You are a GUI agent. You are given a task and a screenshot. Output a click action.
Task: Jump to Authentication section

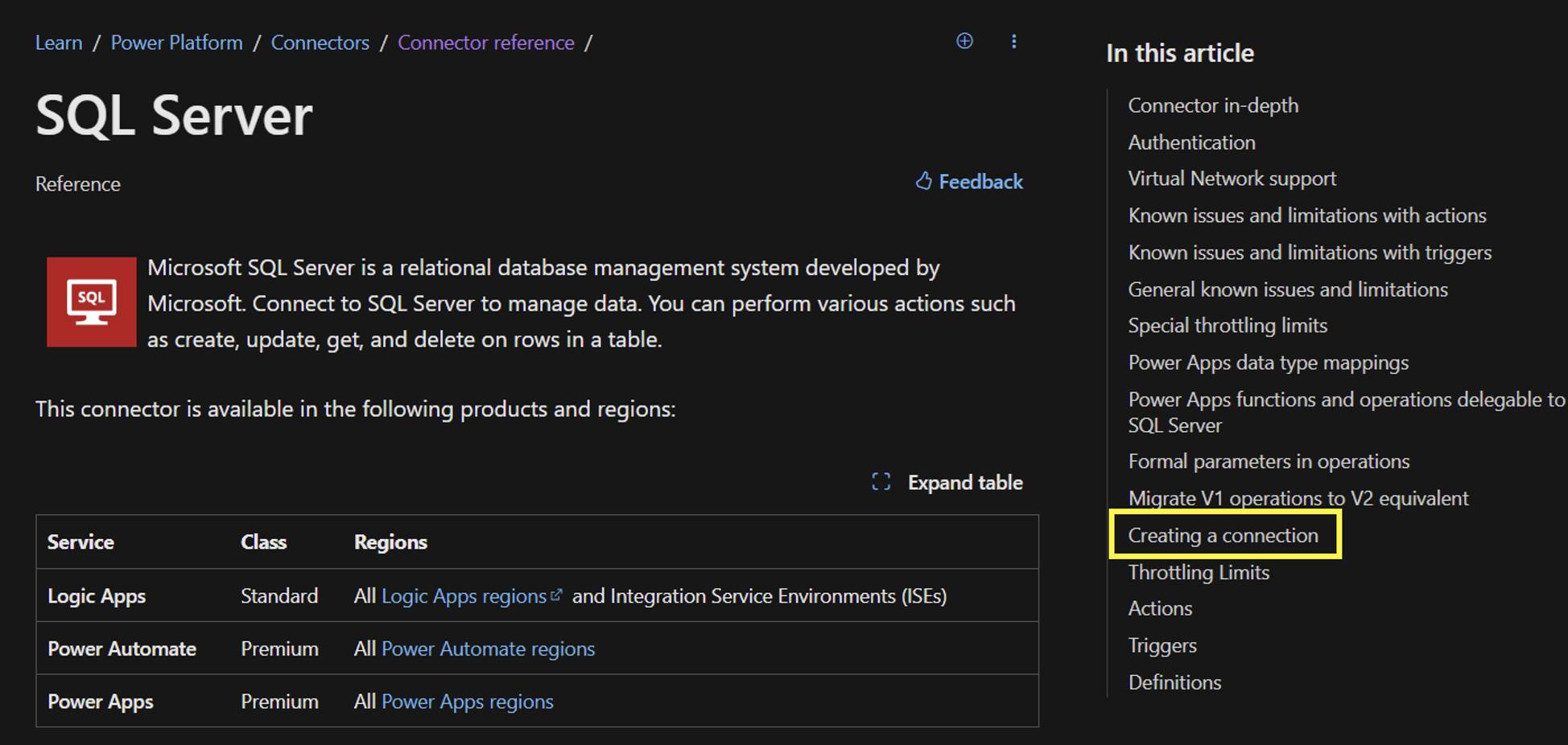coord(1191,142)
